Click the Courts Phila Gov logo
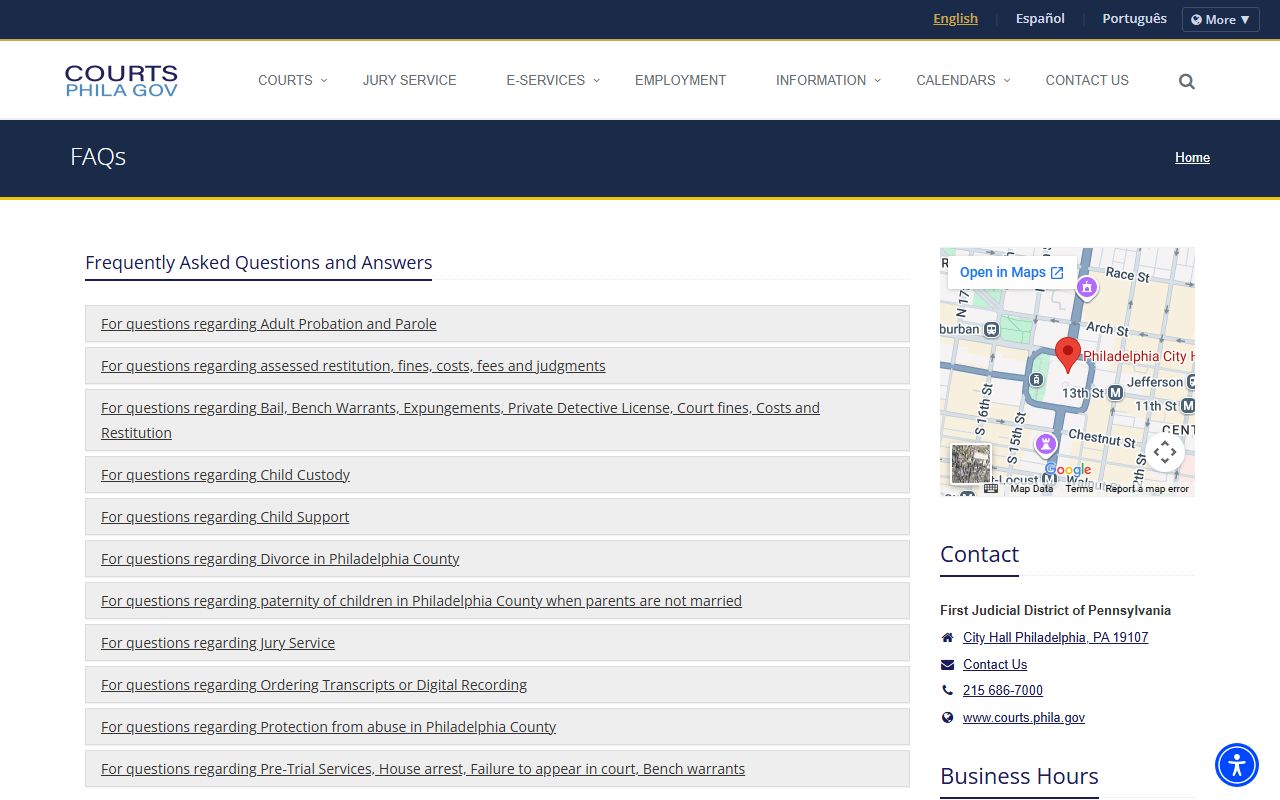 121,81
